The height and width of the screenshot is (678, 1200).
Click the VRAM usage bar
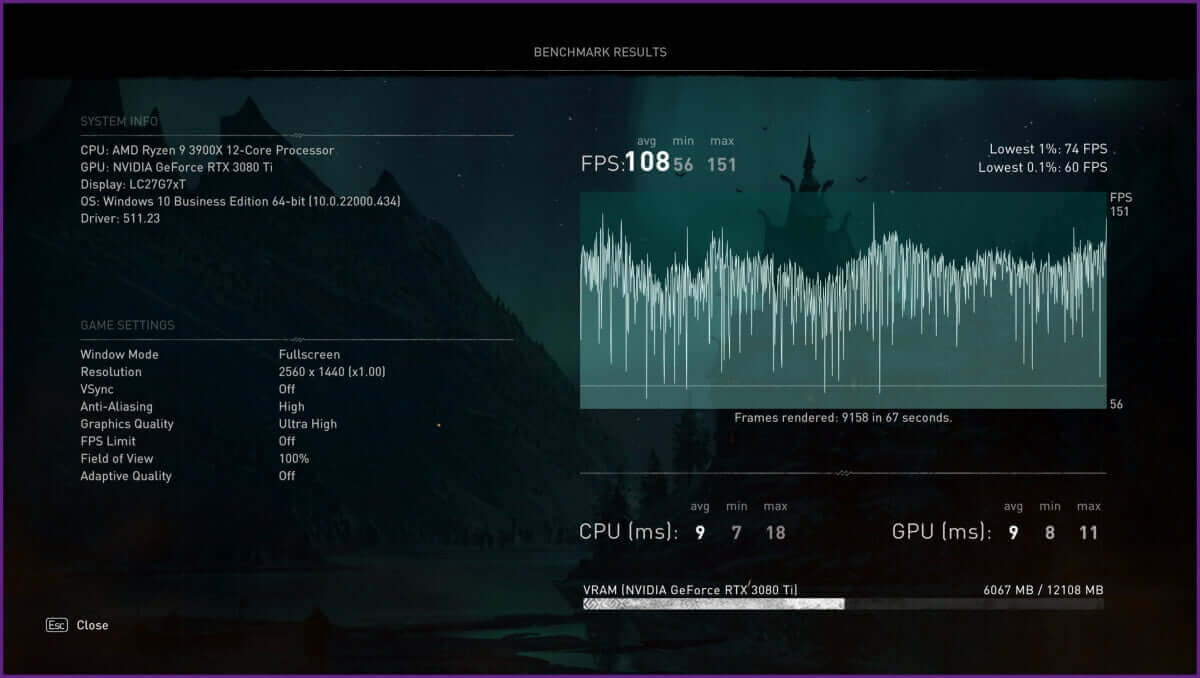pos(843,604)
